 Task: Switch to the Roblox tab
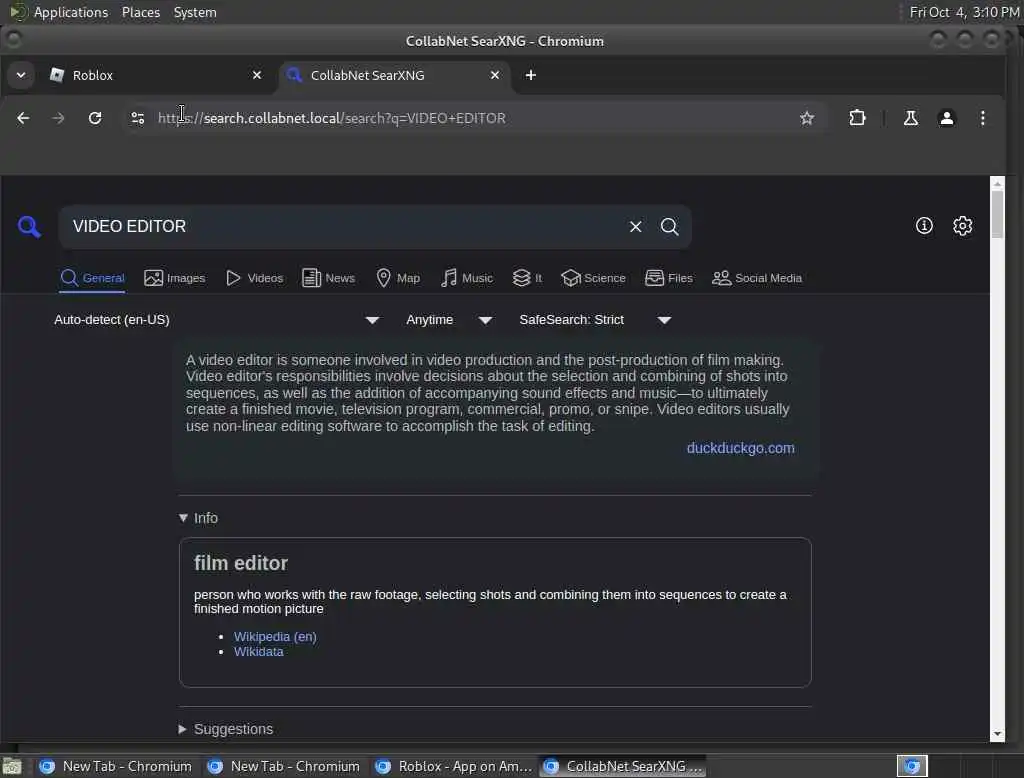(157, 75)
